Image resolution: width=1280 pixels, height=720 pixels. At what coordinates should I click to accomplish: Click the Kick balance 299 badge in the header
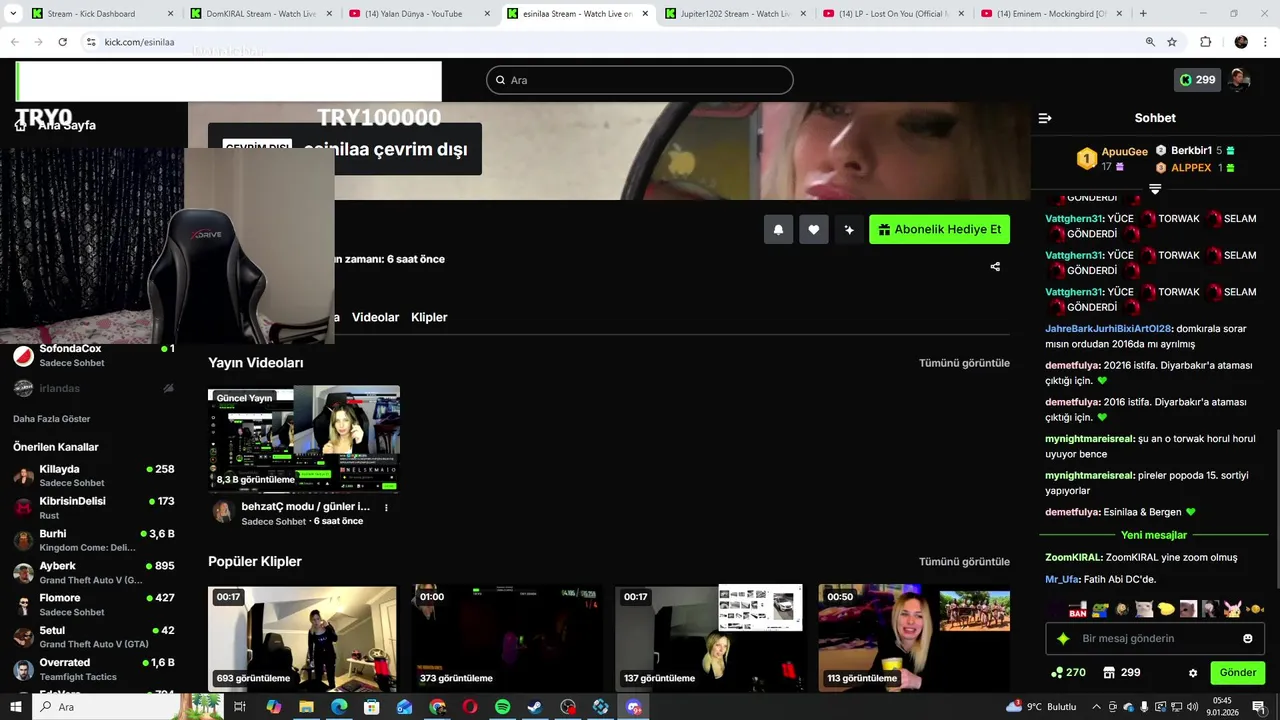coord(1197,80)
